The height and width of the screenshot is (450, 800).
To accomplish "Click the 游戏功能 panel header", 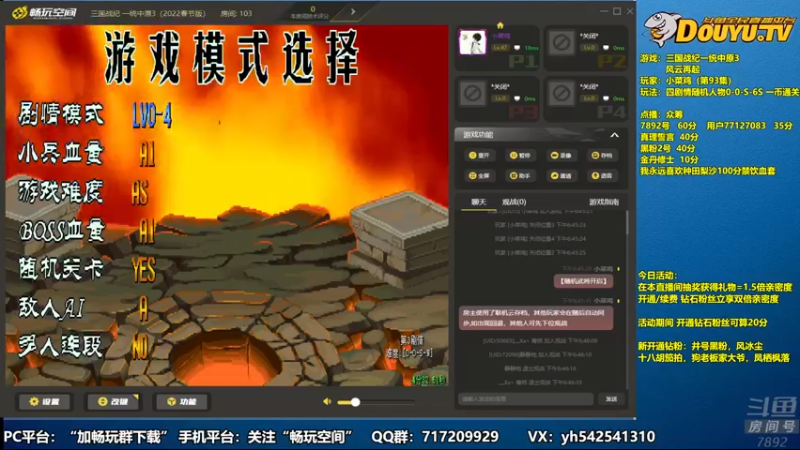I will pyautogui.click(x=541, y=135).
